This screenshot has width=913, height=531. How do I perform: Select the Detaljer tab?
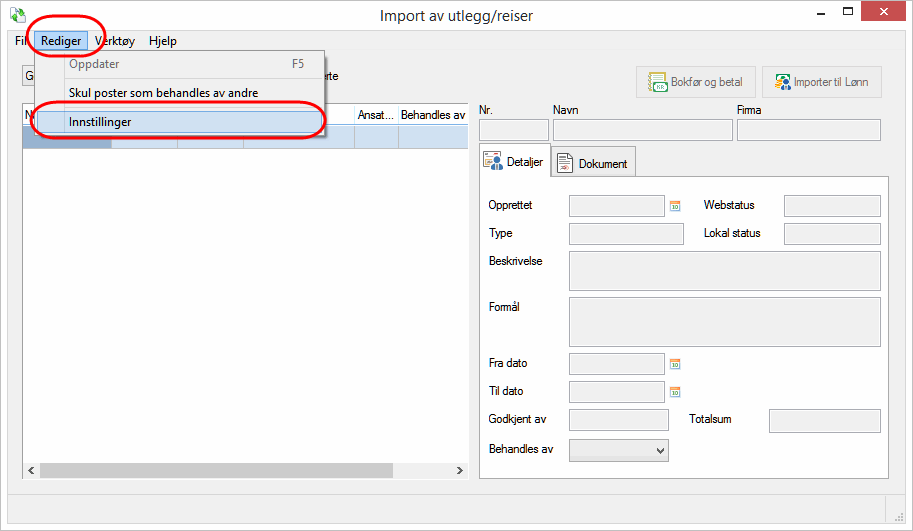(515, 162)
